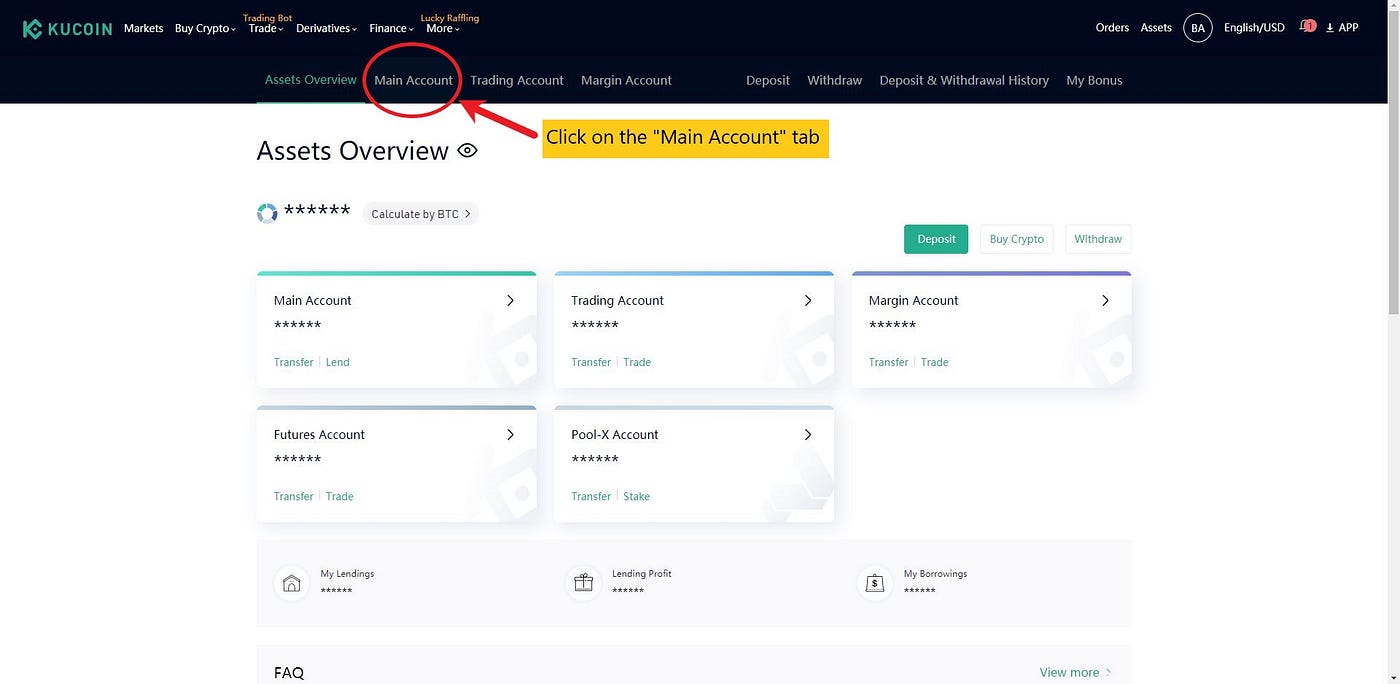Click the Buy Crypto outlined button
This screenshot has height=684, width=1400.
tap(1017, 239)
